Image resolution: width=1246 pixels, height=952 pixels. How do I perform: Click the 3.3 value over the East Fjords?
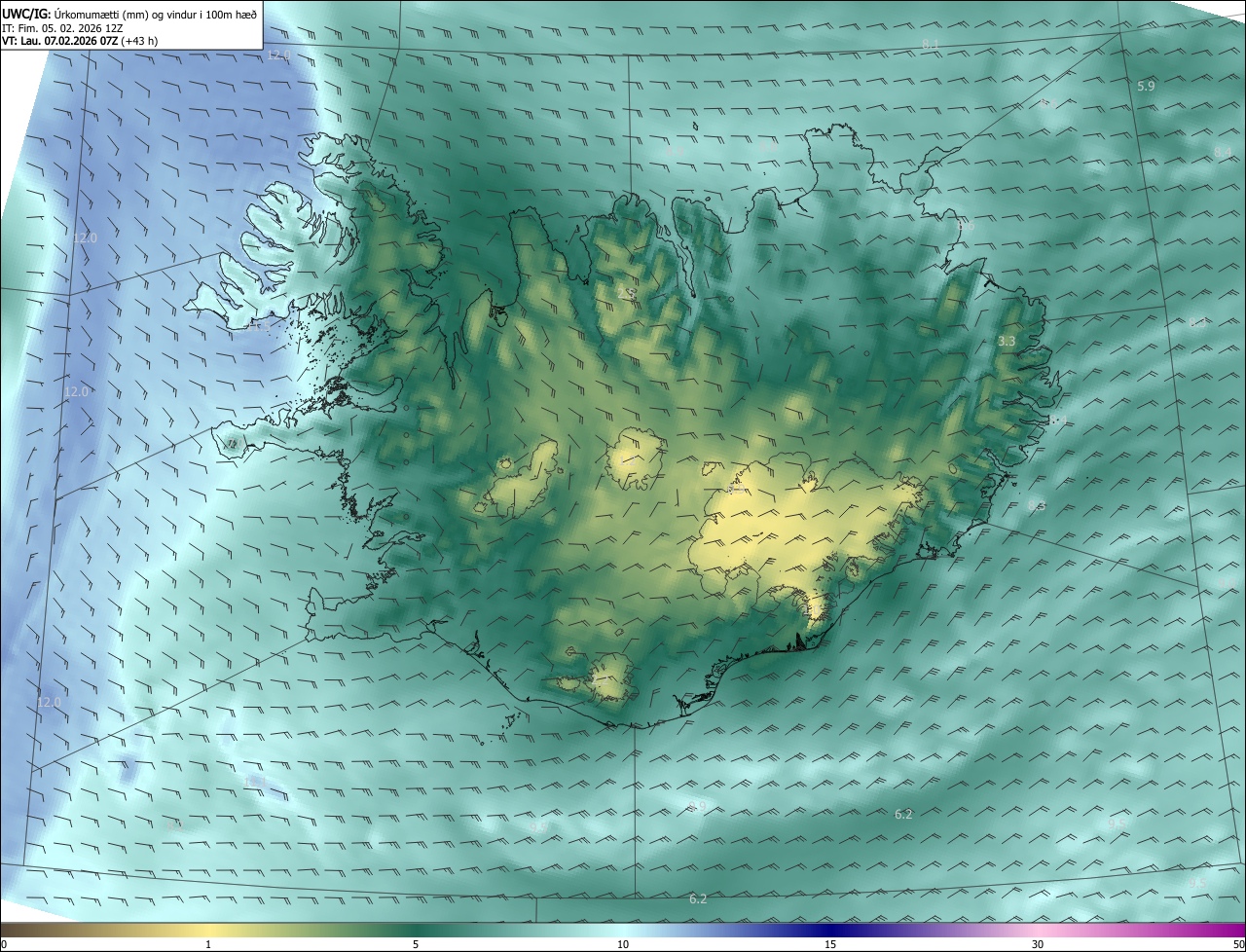coord(1007,342)
